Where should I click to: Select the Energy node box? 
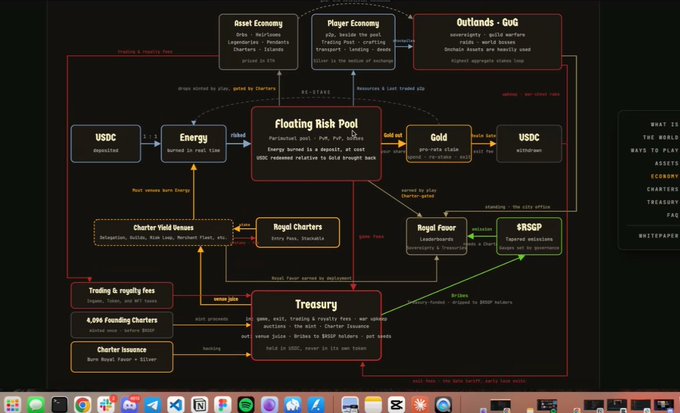tap(193, 144)
